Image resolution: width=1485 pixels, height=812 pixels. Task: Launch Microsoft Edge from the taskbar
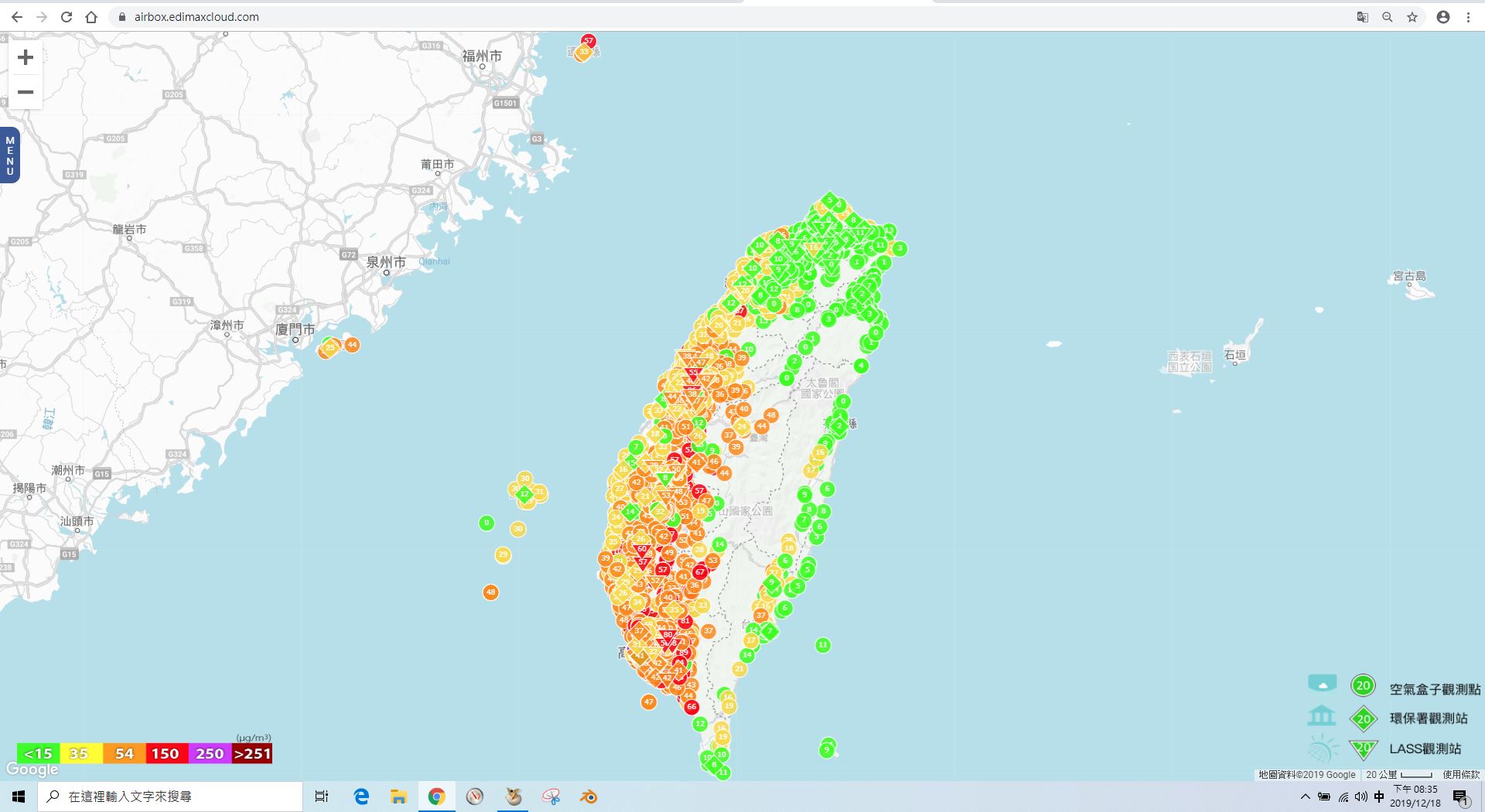pos(361,797)
